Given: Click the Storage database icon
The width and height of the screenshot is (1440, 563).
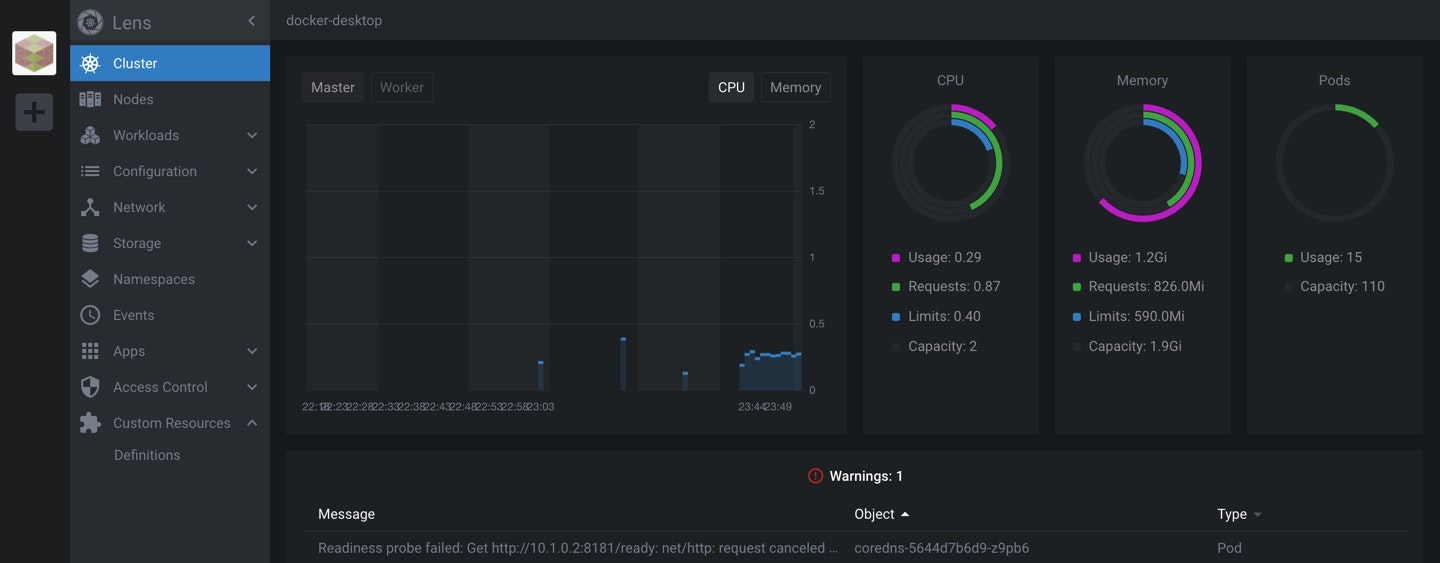Looking at the screenshot, I should coord(90,243).
